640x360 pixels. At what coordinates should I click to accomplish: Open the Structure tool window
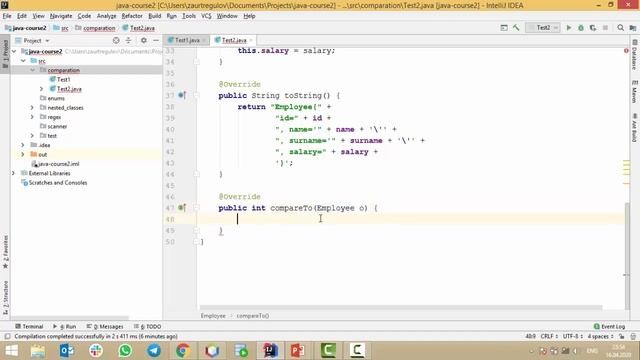pyautogui.click(x=5, y=298)
